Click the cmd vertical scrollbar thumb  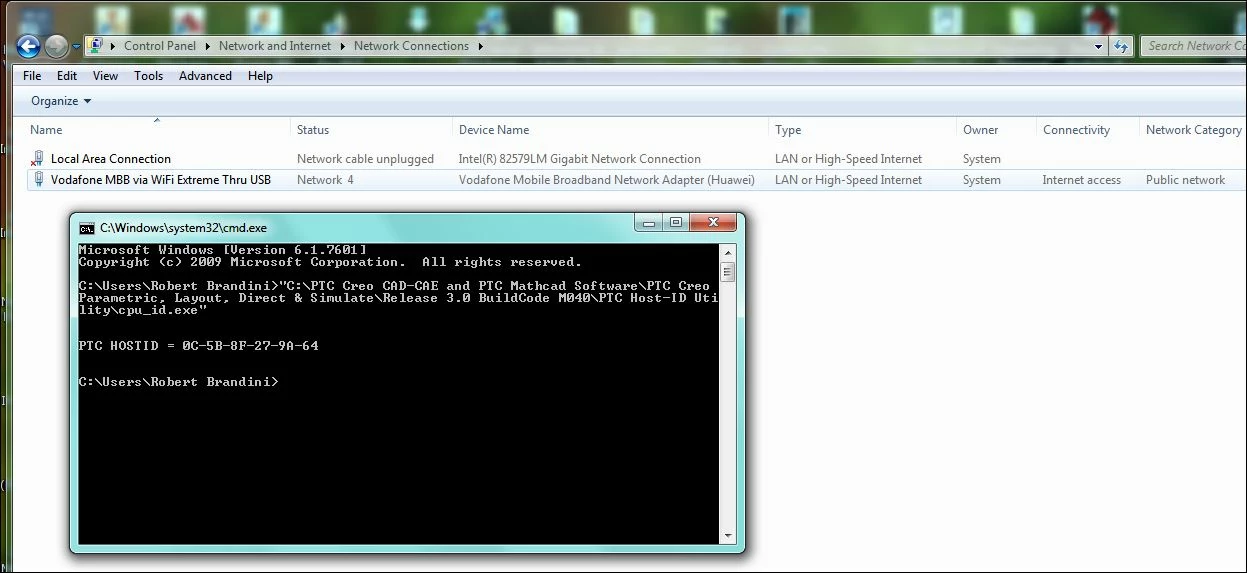727,272
